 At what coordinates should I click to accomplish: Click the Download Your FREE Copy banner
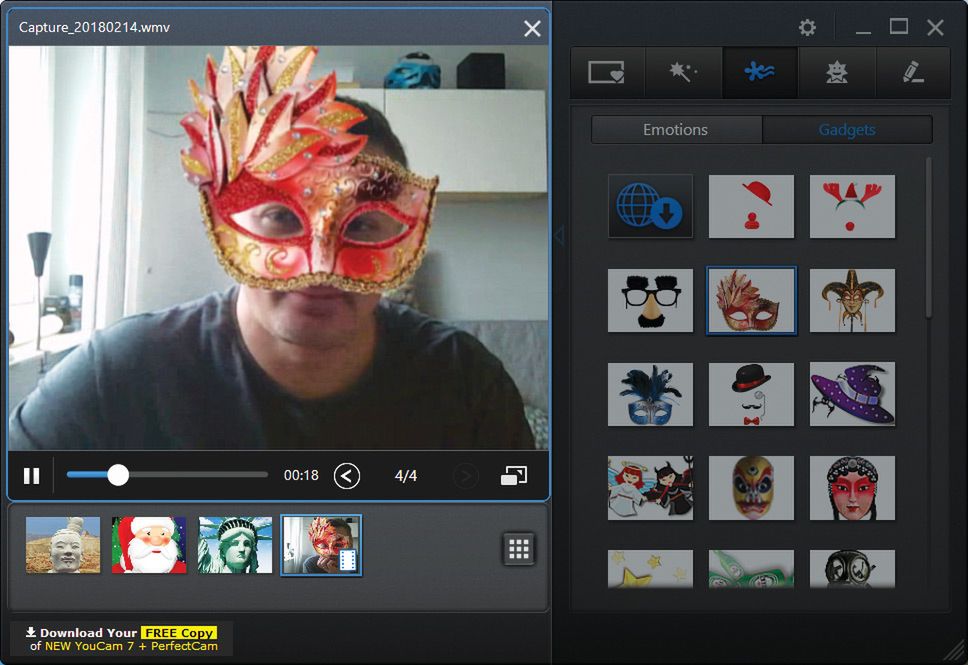point(122,639)
